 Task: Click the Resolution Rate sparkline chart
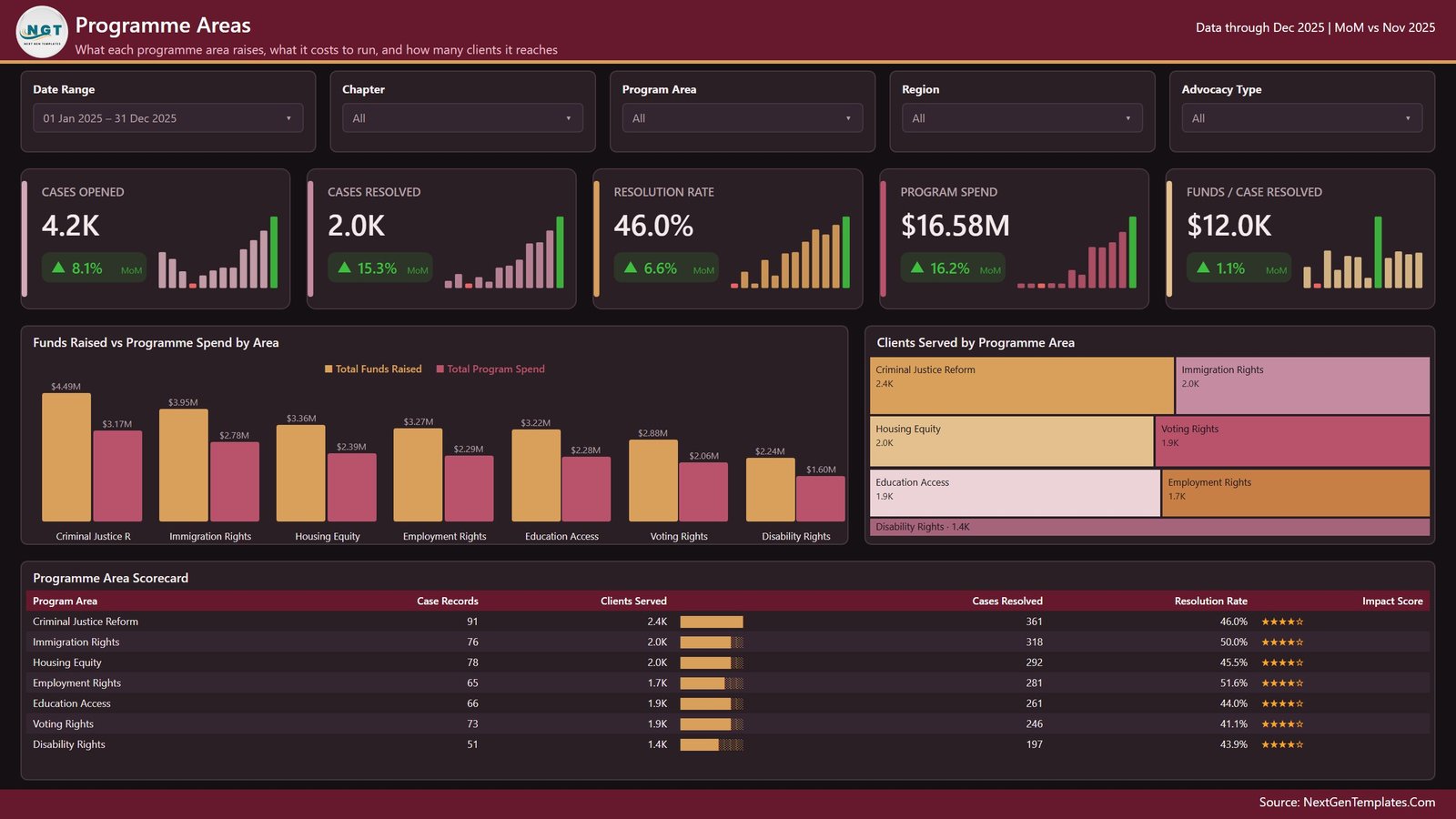pos(791,252)
